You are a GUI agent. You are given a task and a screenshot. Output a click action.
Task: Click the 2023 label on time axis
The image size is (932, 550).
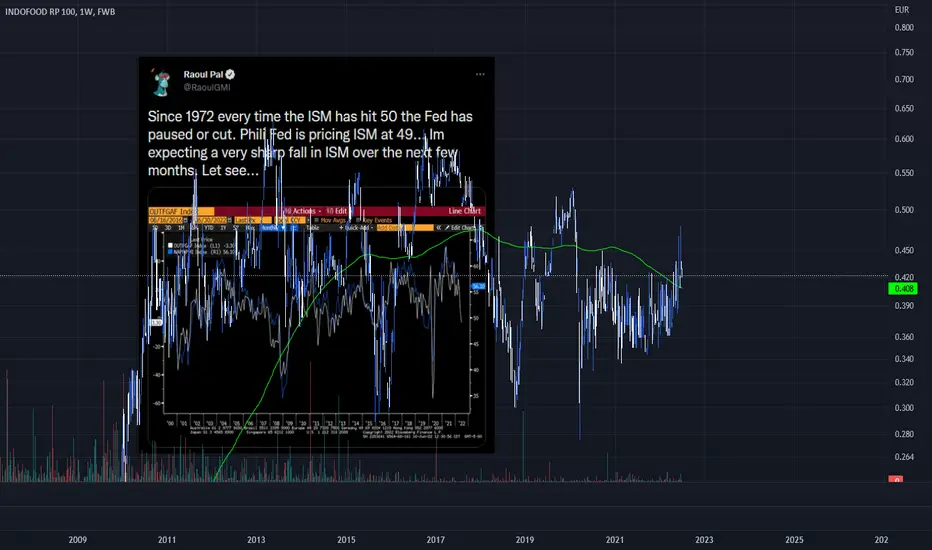pos(704,539)
